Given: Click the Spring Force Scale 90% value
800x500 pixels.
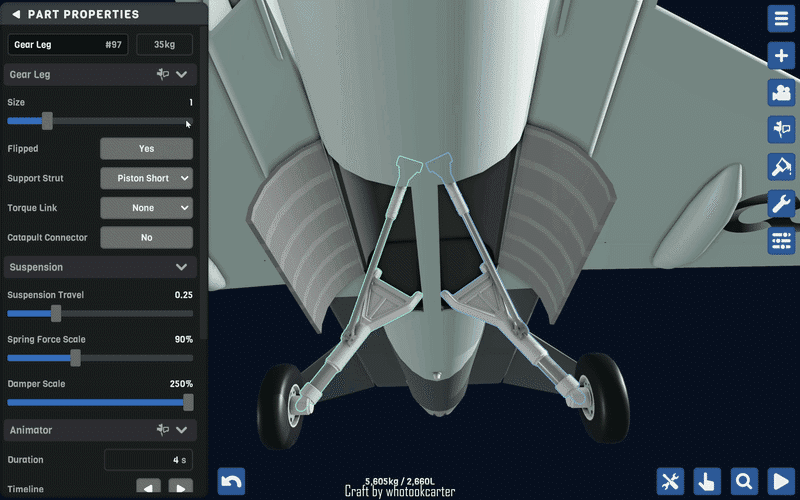Looking at the screenshot, I should coord(184,339).
